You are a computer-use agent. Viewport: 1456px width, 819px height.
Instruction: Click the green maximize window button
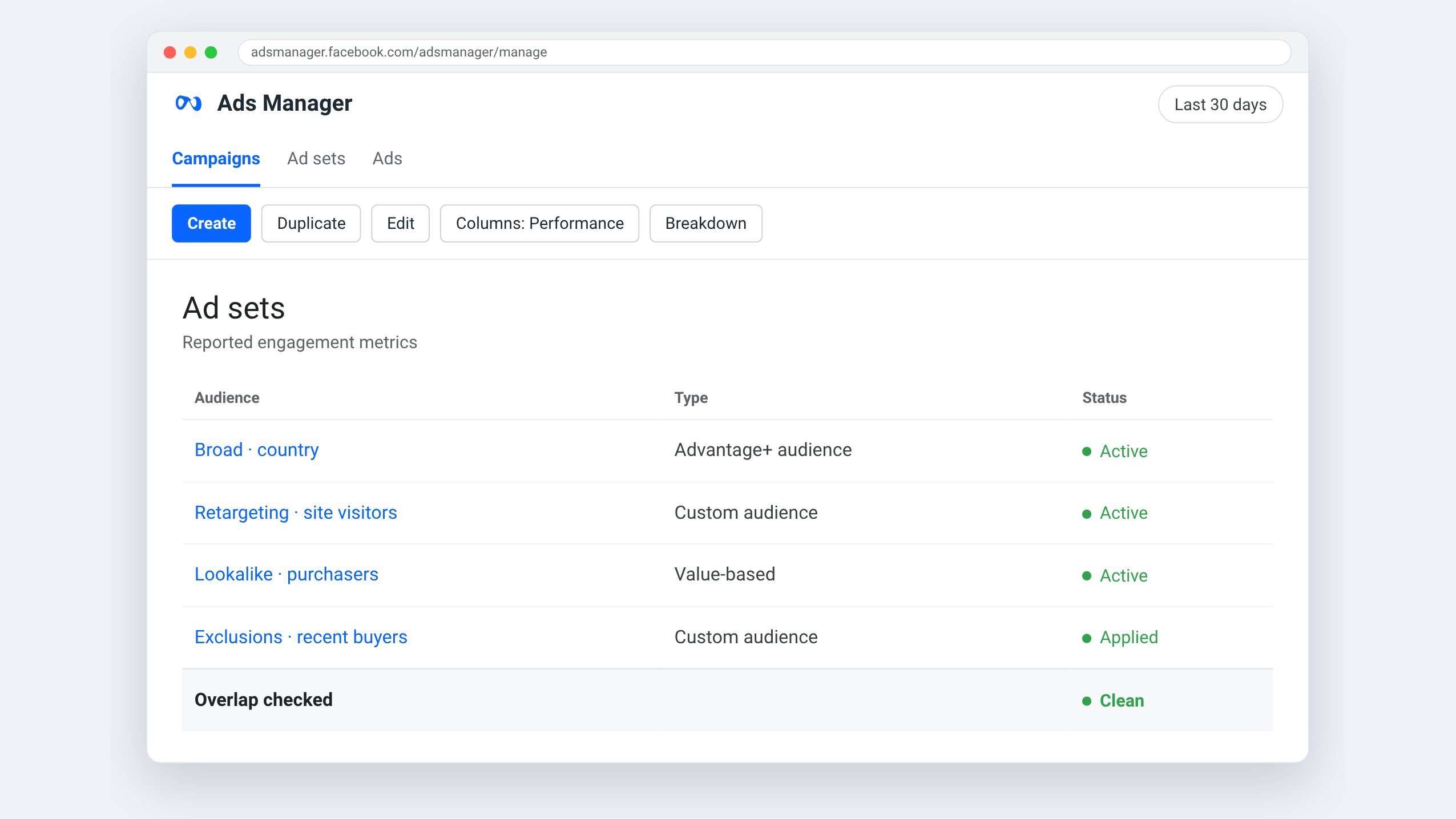click(x=211, y=53)
